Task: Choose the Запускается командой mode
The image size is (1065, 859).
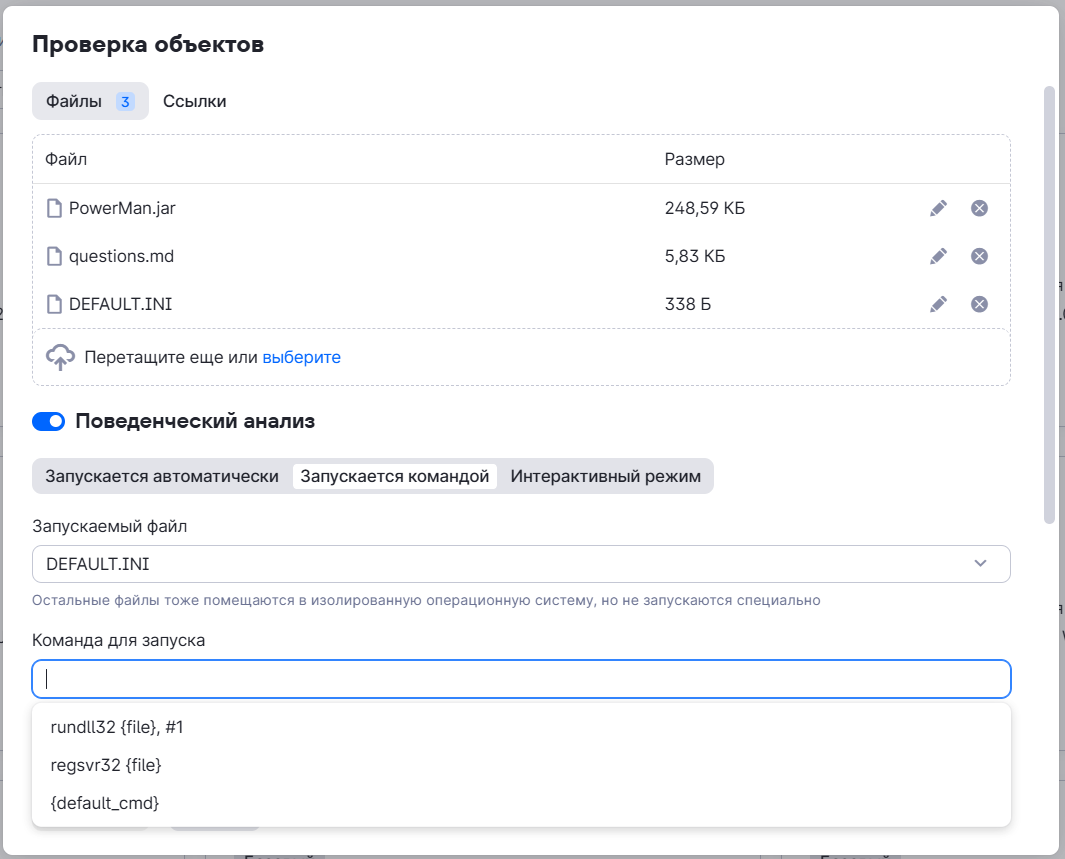Action: pos(395,476)
